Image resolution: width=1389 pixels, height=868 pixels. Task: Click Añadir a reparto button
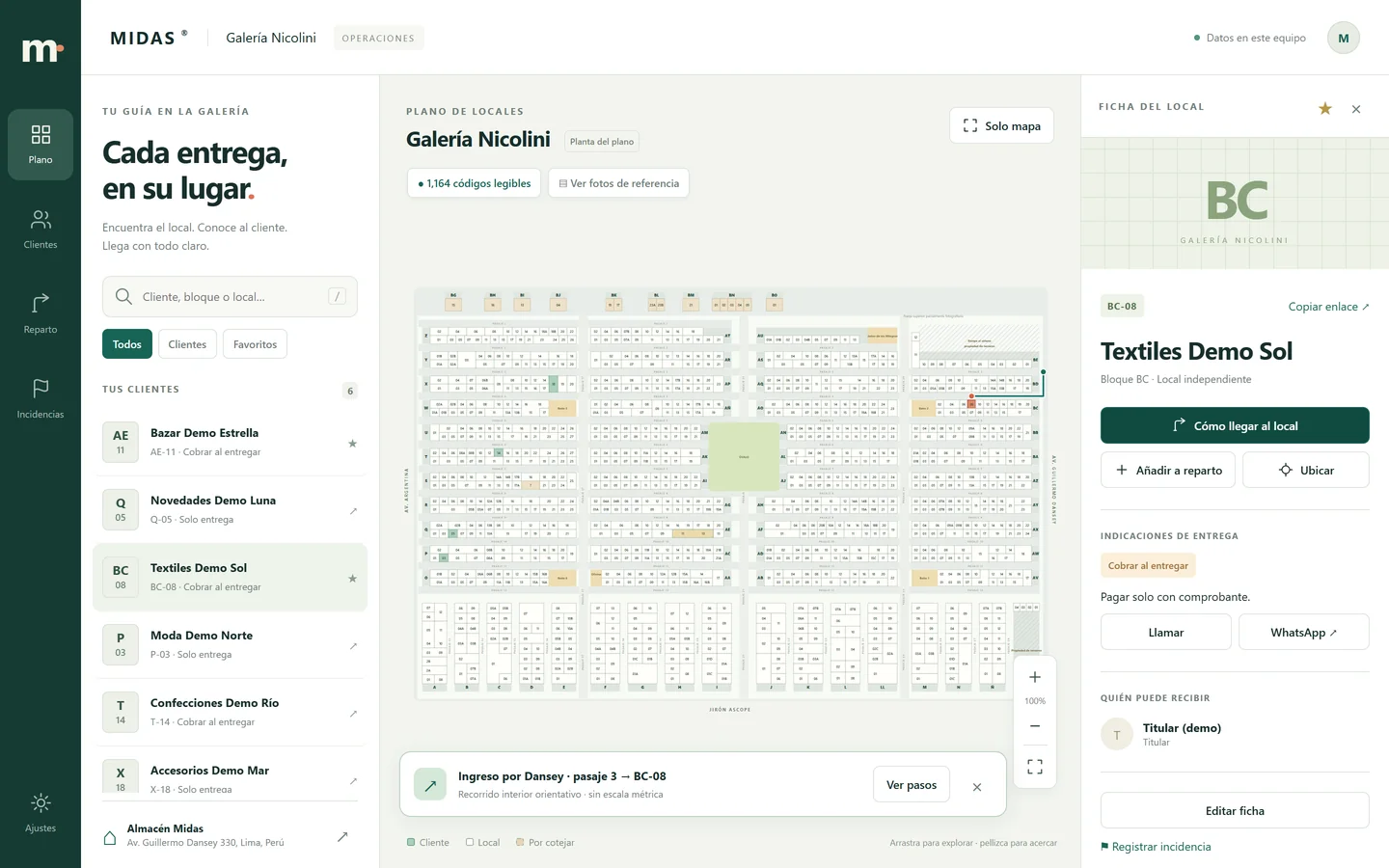pos(1168,470)
